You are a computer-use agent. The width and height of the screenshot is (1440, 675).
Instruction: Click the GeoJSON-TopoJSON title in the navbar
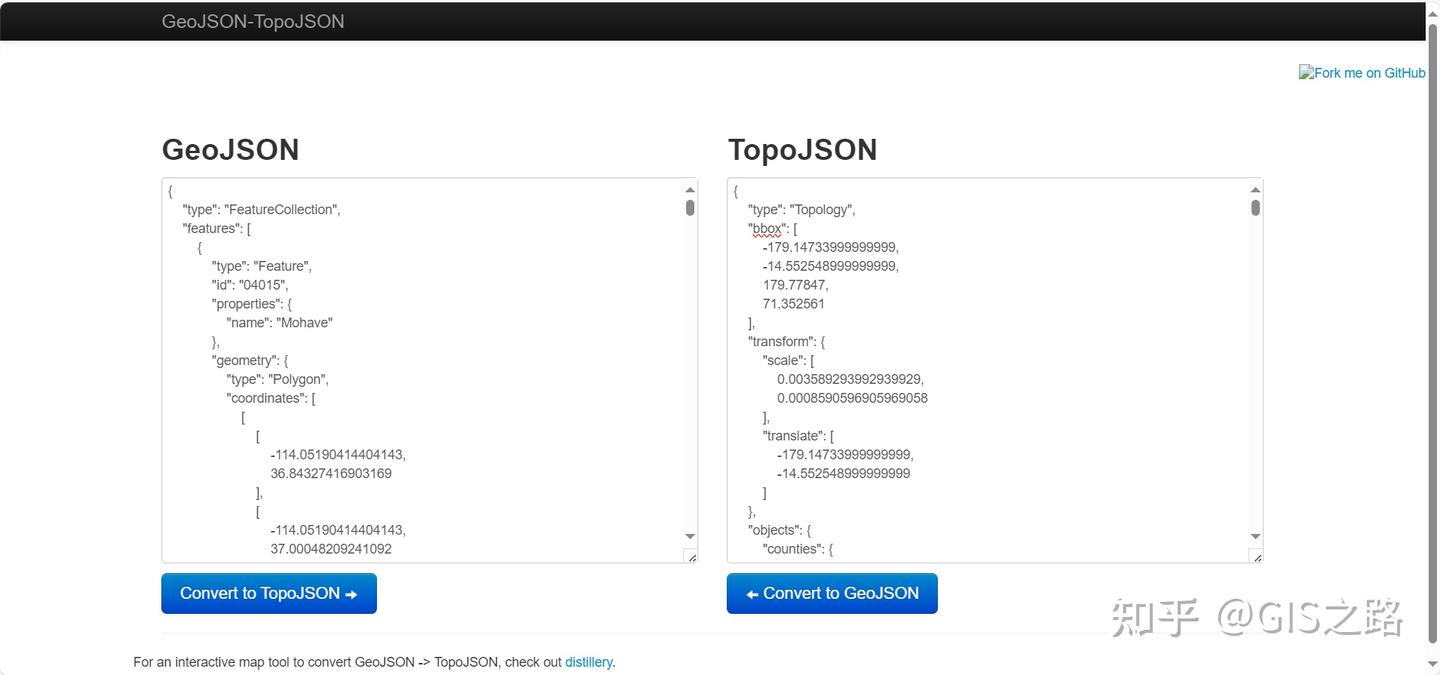click(x=253, y=21)
